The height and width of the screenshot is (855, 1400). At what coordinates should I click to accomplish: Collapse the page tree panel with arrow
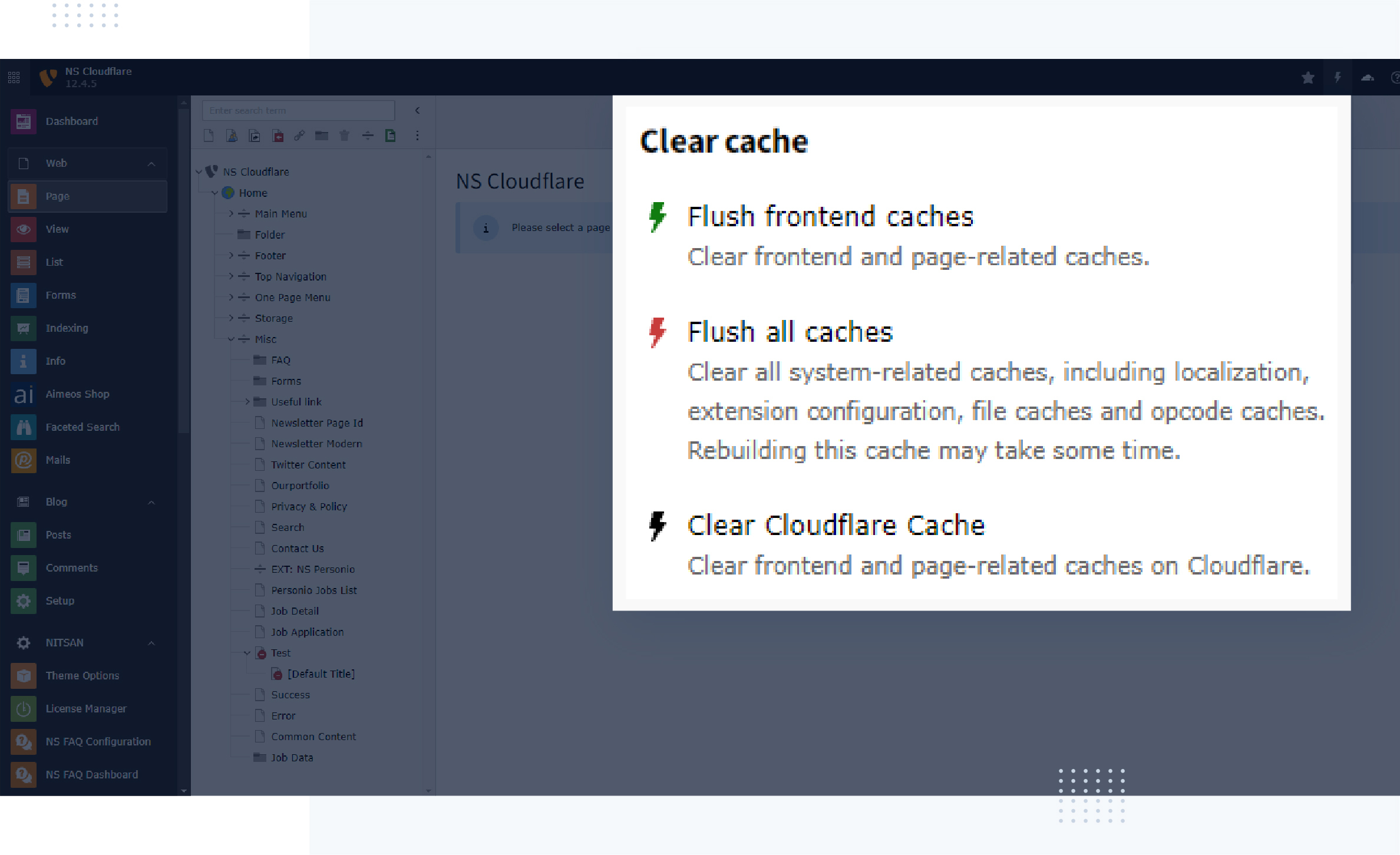pyautogui.click(x=417, y=111)
